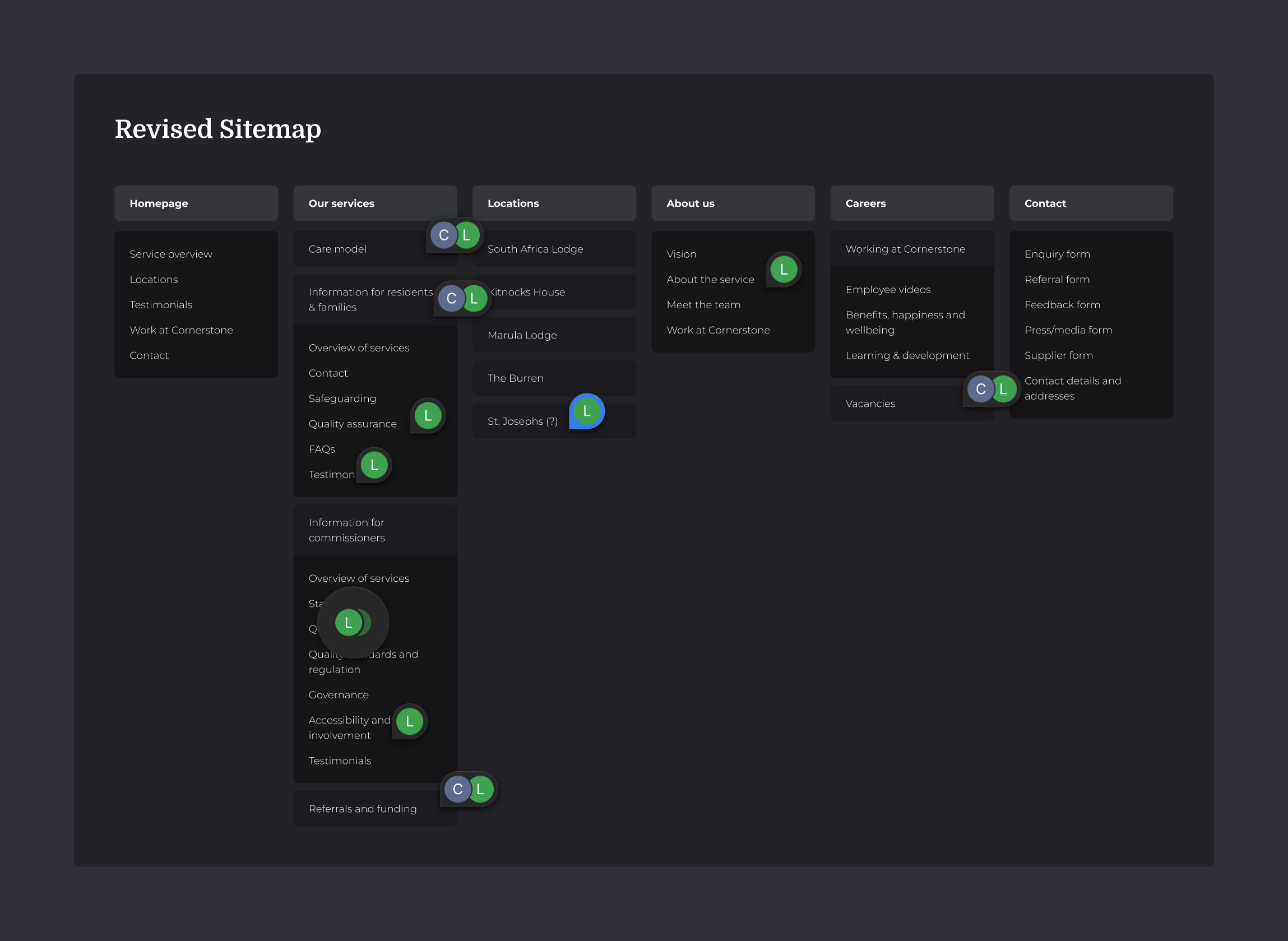Select the About us column header
Image resolution: width=1288 pixels, height=941 pixels.
733,203
